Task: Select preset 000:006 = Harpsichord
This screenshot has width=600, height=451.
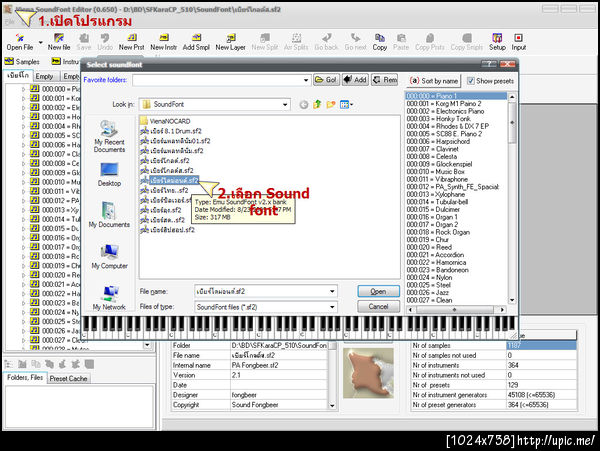Action: [x=438, y=142]
